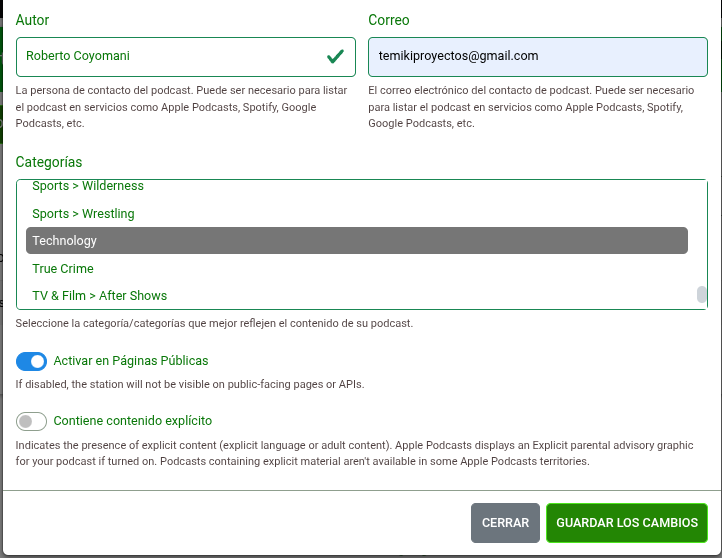Save with the Guardar los Cambios button

[626, 523]
